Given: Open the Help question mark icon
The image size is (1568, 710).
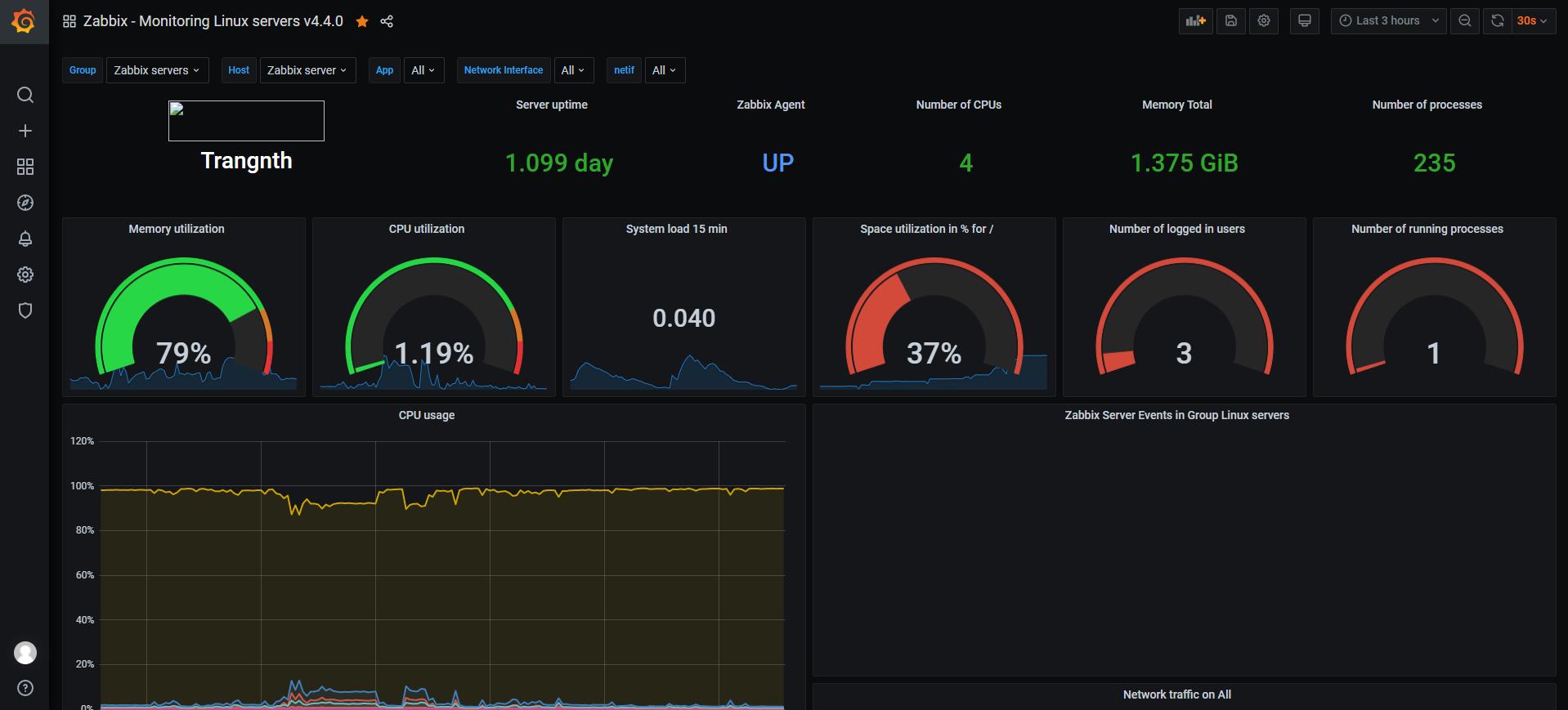Looking at the screenshot, I should pyautogui.click(x=25, y=688).
